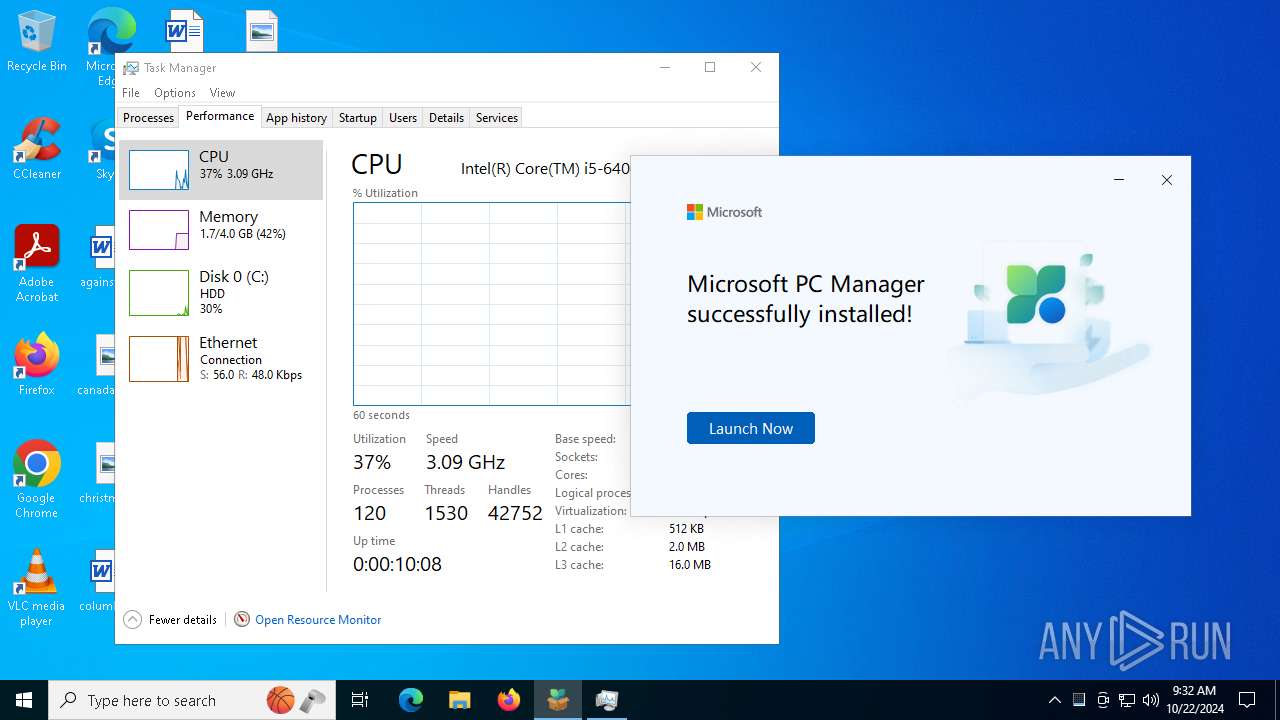Click the Launch Now button
The height and width of the screenshot is (720, 1280).
[750, 428]
